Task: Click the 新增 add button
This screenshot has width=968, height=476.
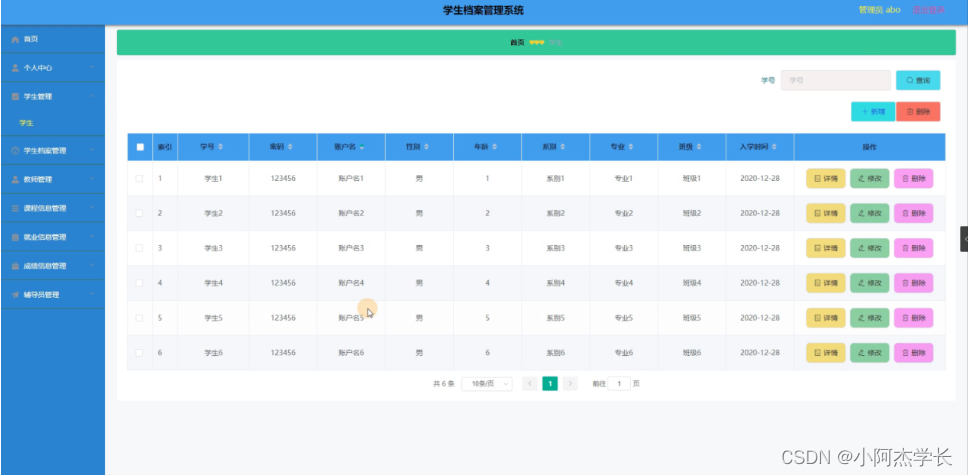Action: (x=873, y=112)
